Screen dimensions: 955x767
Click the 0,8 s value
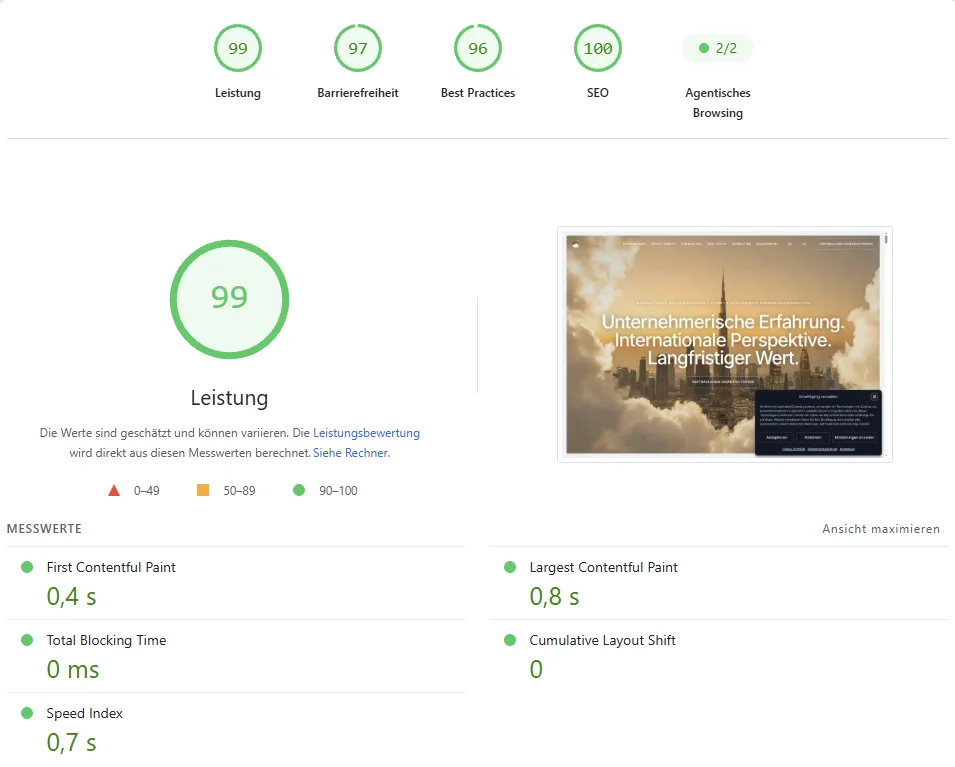(x=554, y=596)
